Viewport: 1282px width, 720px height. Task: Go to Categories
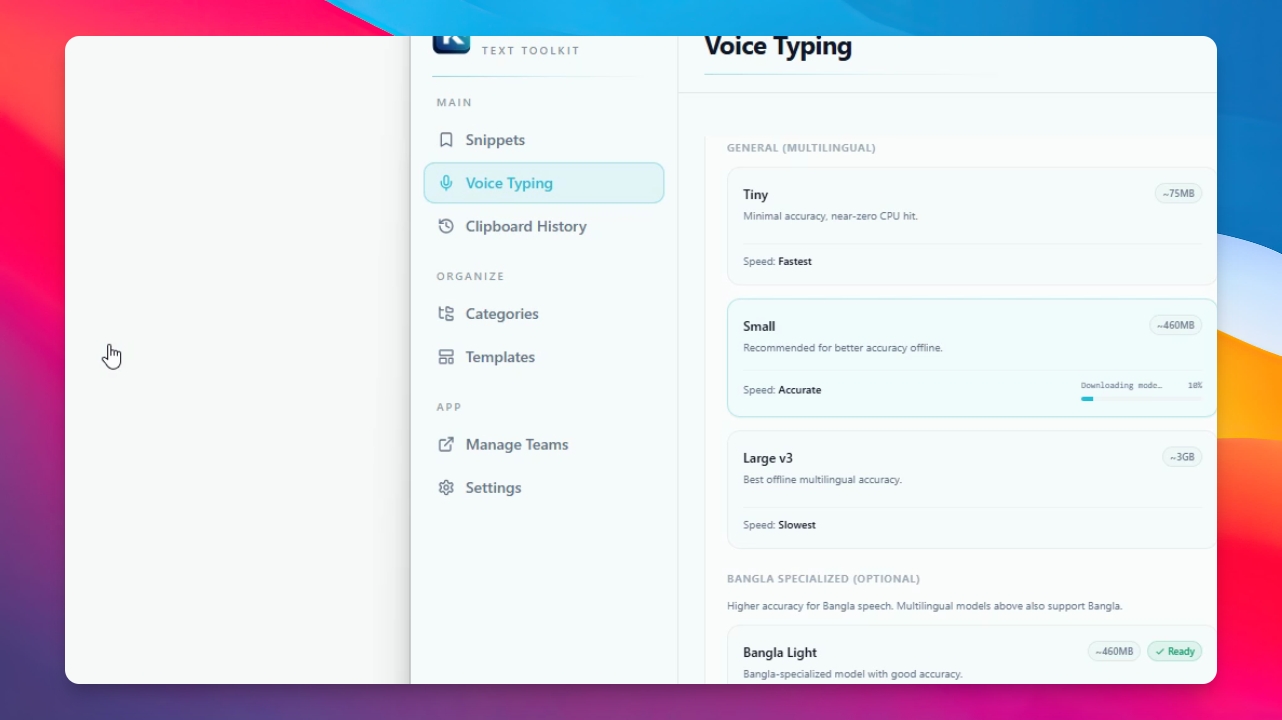pos(544,314)
